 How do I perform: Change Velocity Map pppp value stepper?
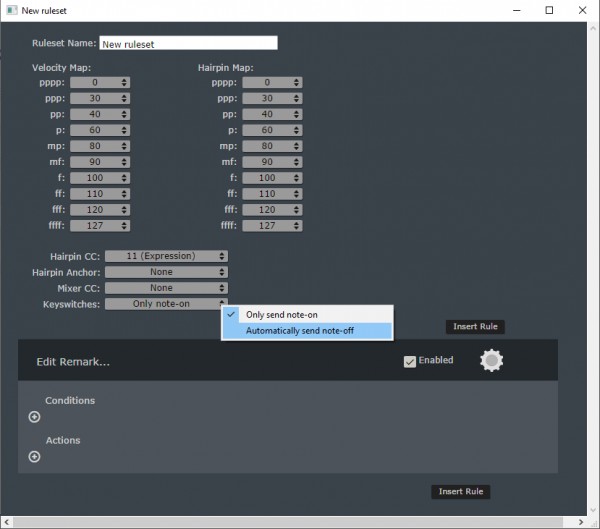coord(125,82)
